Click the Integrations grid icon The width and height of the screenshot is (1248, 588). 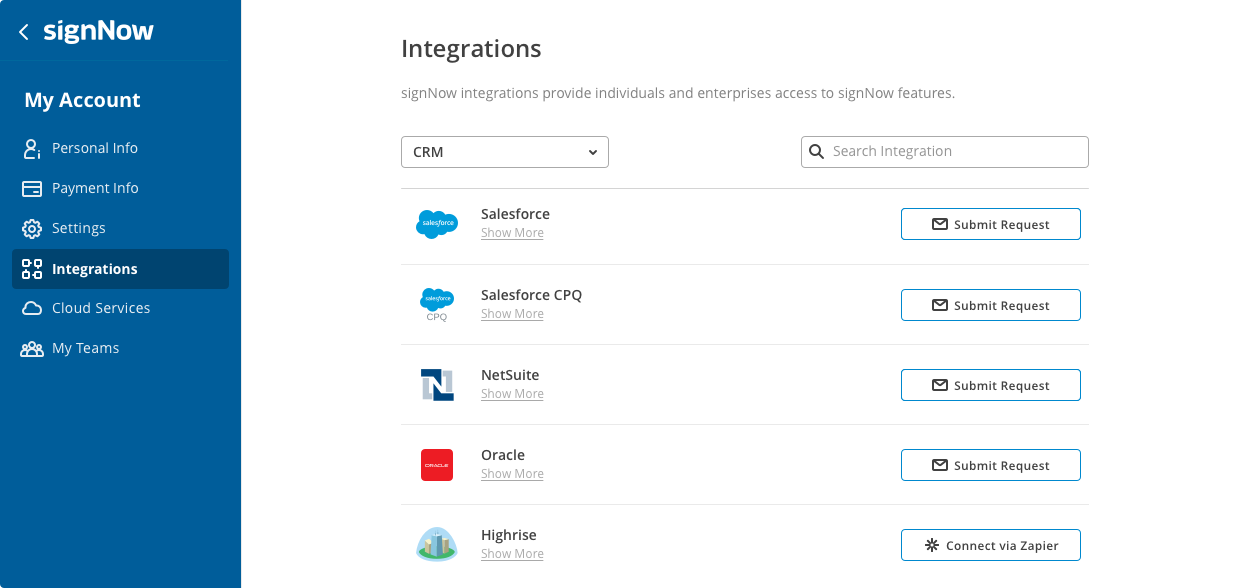31,268
